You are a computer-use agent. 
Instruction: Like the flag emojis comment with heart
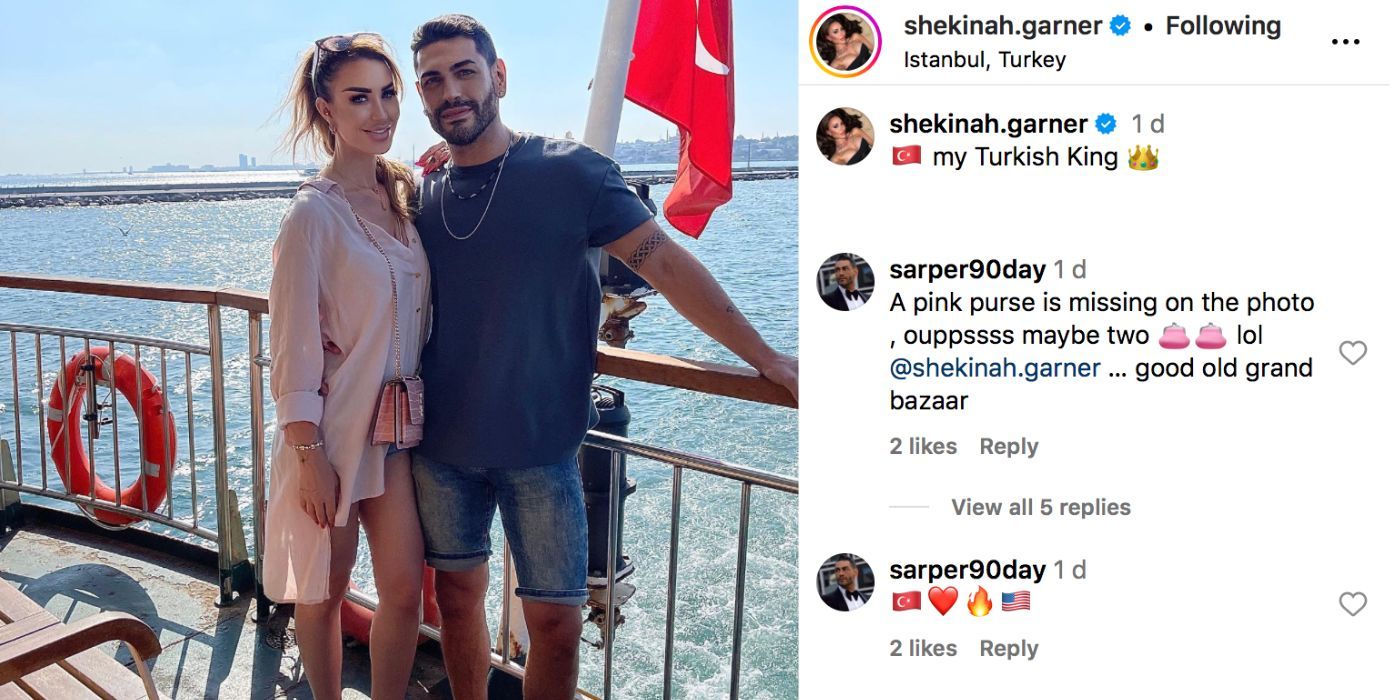pos(1352,604)
